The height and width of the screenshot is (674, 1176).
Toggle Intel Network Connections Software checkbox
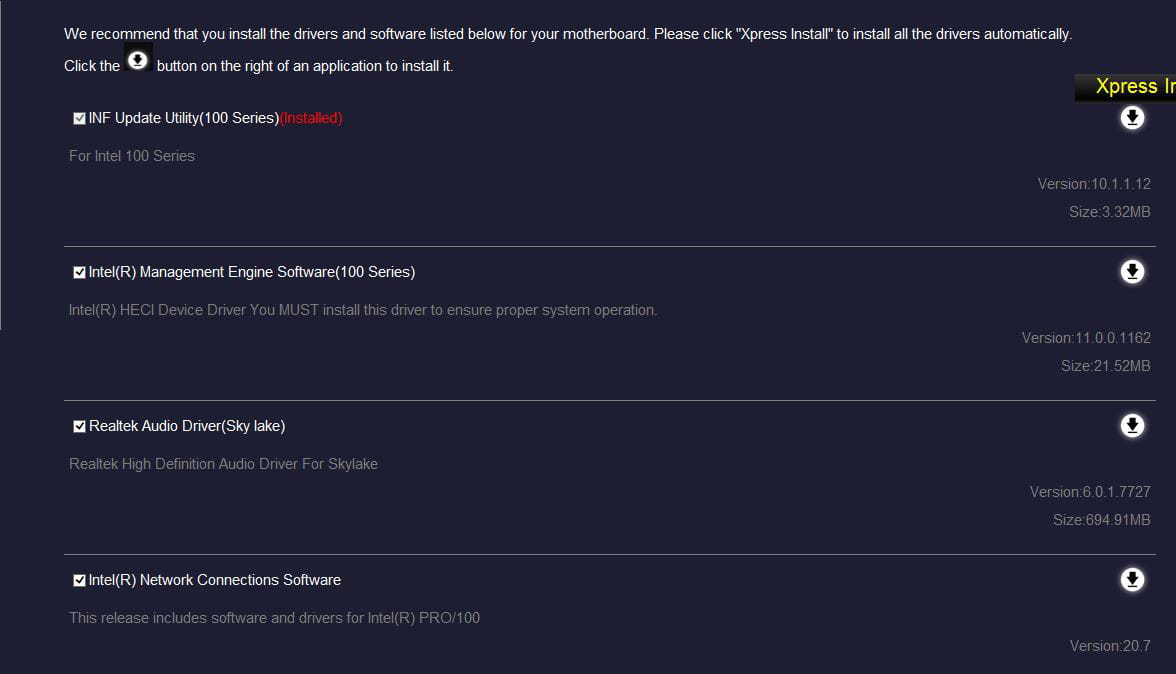[79, 580]
